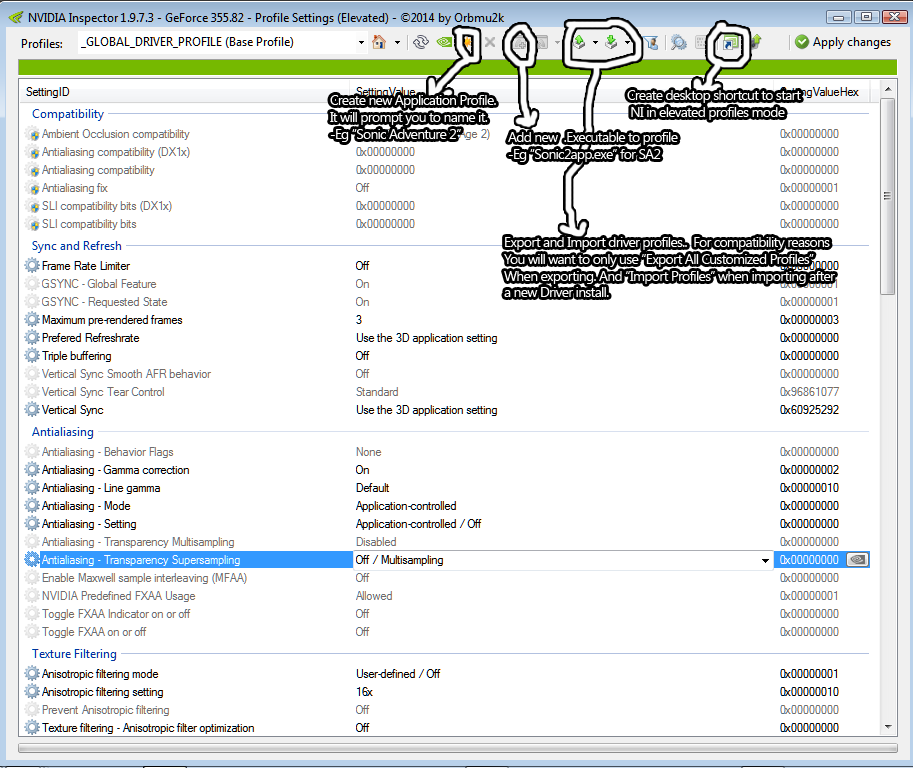
Task: Open the dropdown arrow beside the home icon
Action: 397,43
